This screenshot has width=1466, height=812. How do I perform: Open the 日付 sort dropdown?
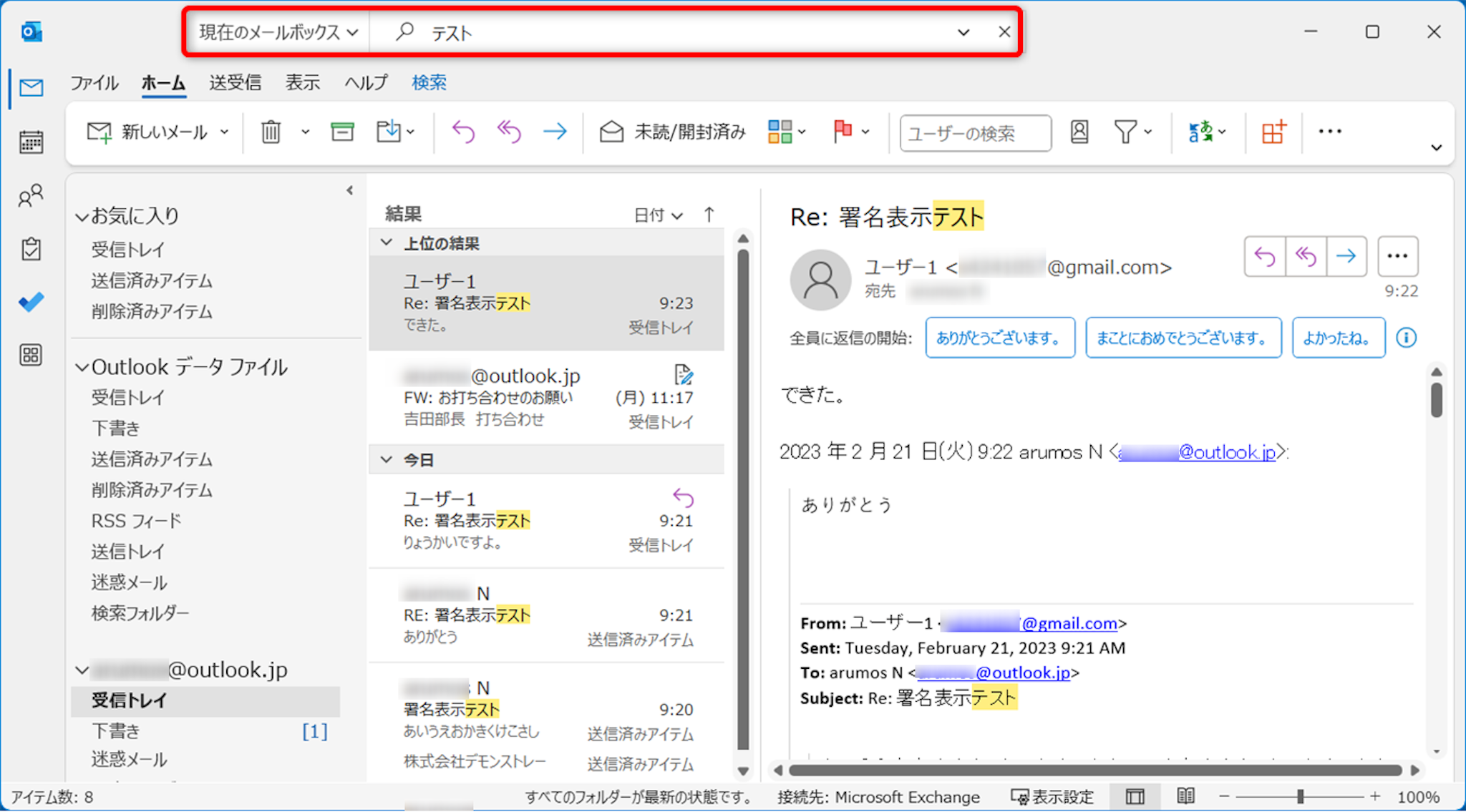tap(657, 215)
